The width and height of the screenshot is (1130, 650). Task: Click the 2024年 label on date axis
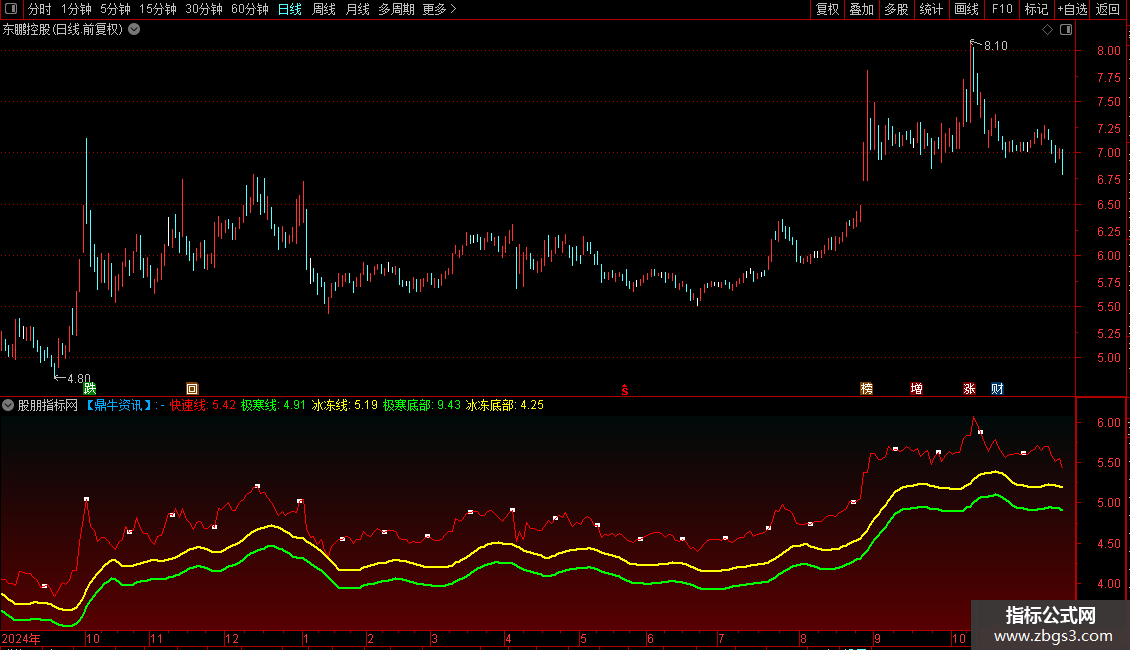[x=21, y=638]
